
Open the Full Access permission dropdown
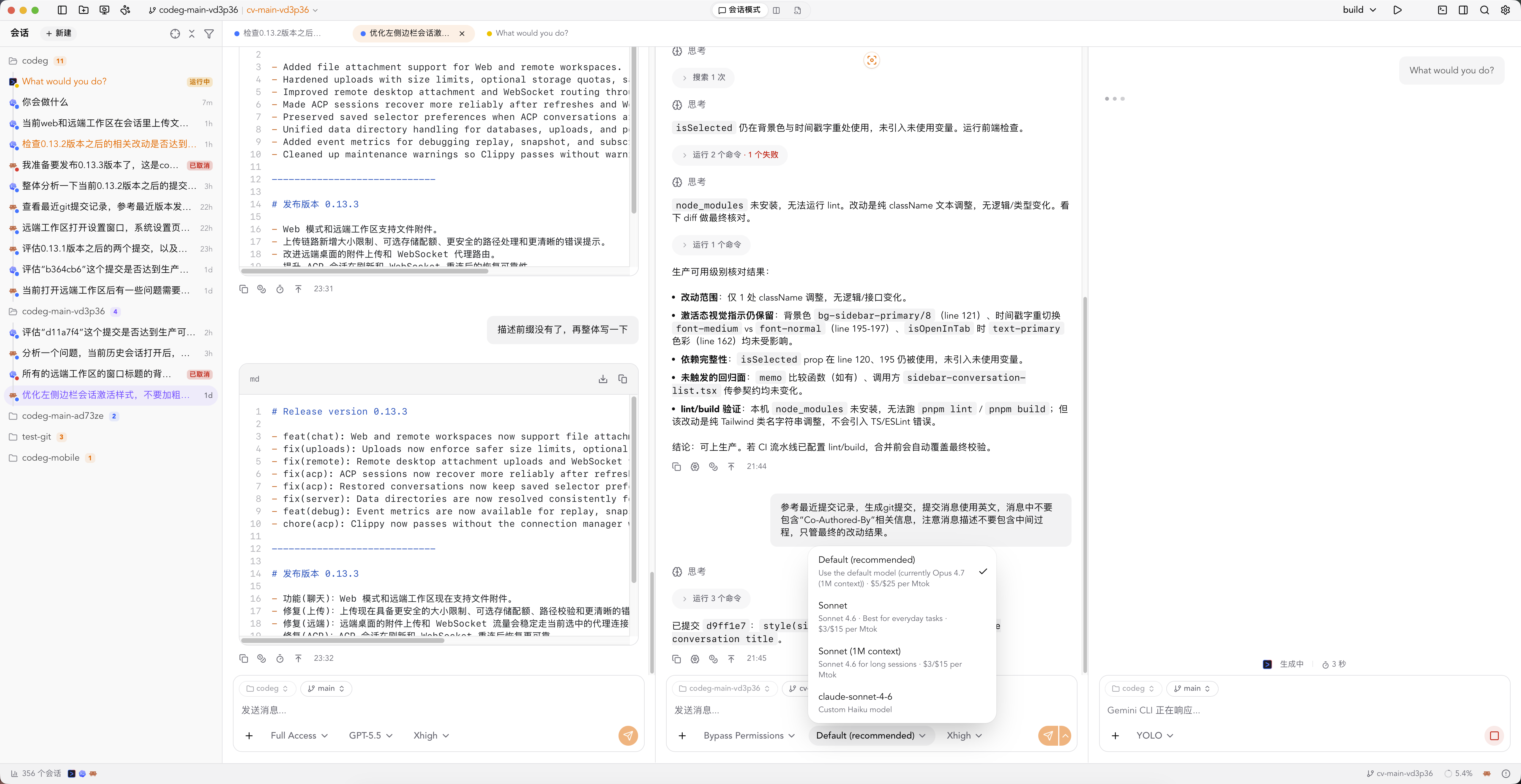[x=299, y=736]
